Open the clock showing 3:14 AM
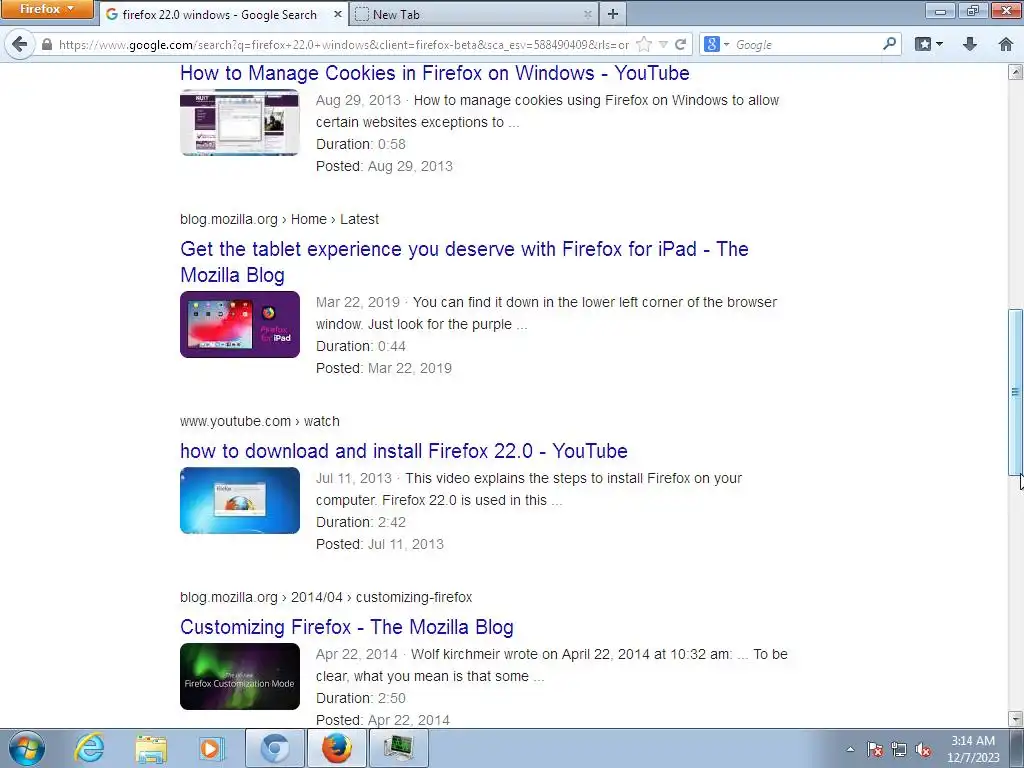 pyautogui.click(x=973, y=749)
